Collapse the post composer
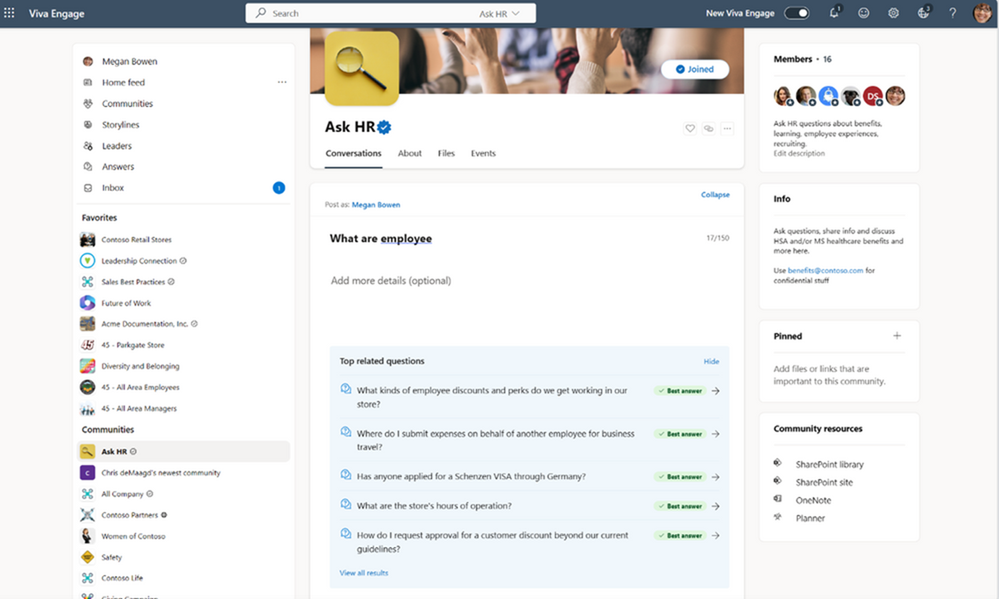 pyautogui.click(x=715, y=194)
